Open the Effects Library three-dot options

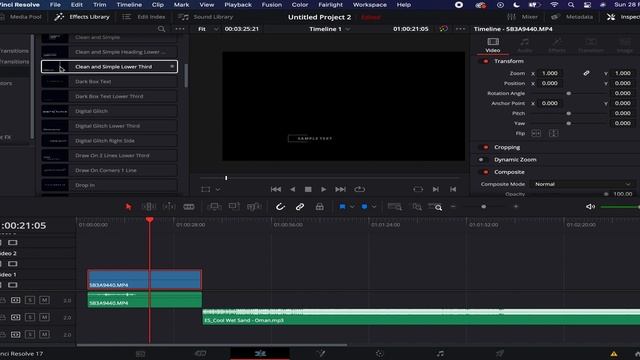tap(180, 29)
